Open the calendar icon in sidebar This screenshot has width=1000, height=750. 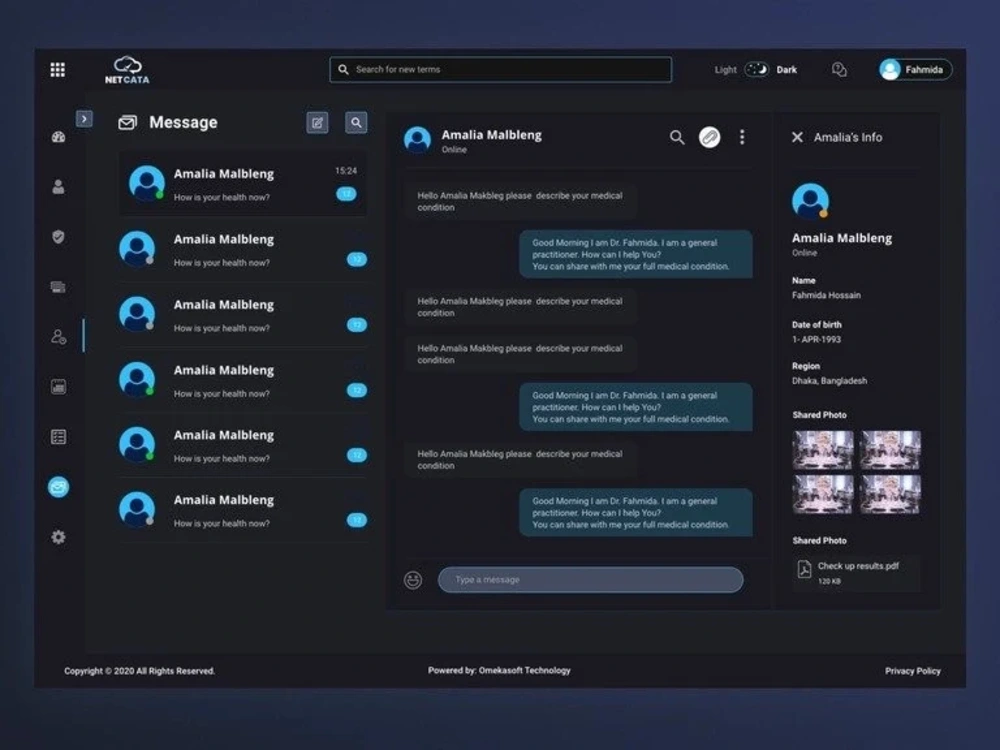tap(58, 386)
